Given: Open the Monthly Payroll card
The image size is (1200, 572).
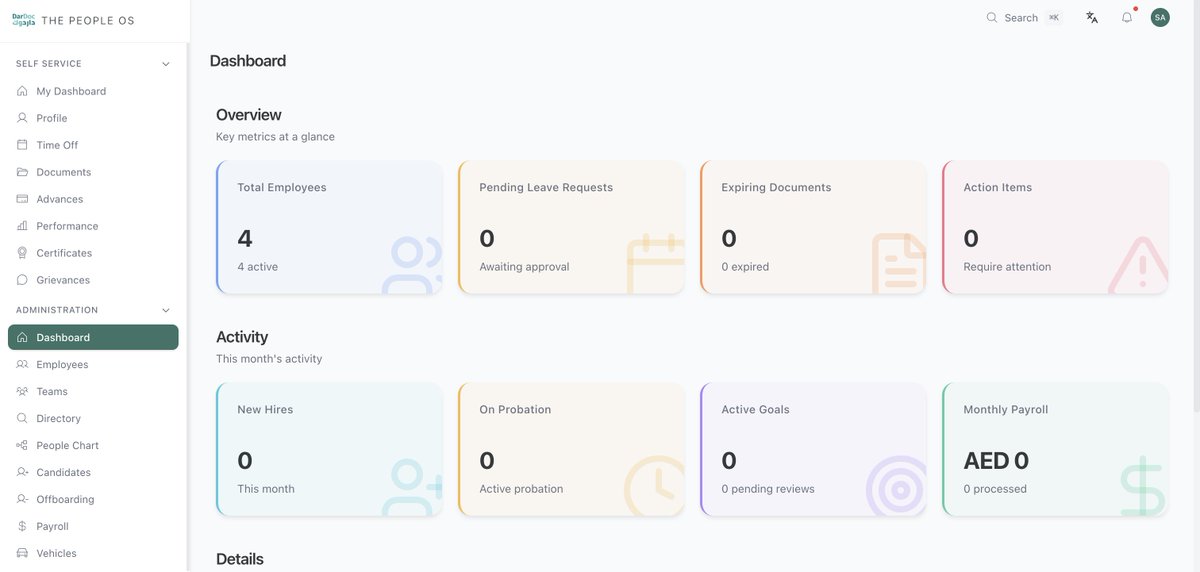Looking at the screenshot, I should pos(1055,449).
